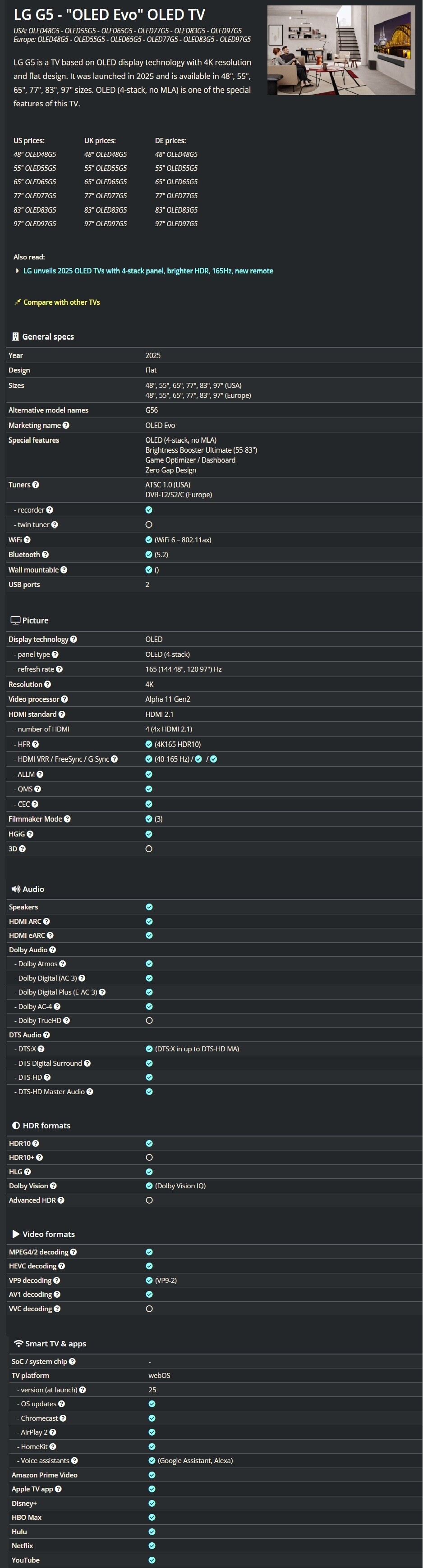The height and width of the screenshot is (1568, 423).
Task: Open the help tooltip for Display technology
Action: point(74,639)
